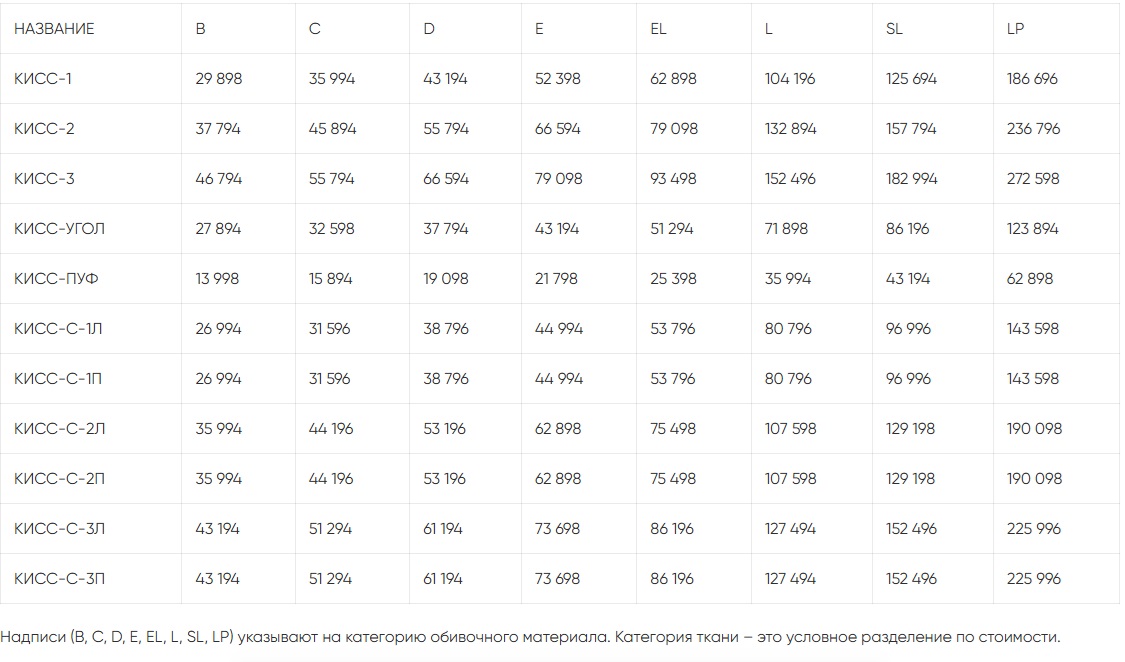The image size is (1125, 662).
Task: Click the 123 894 price in КИСС-УГОЛ row
Action: click(1032, 229)
